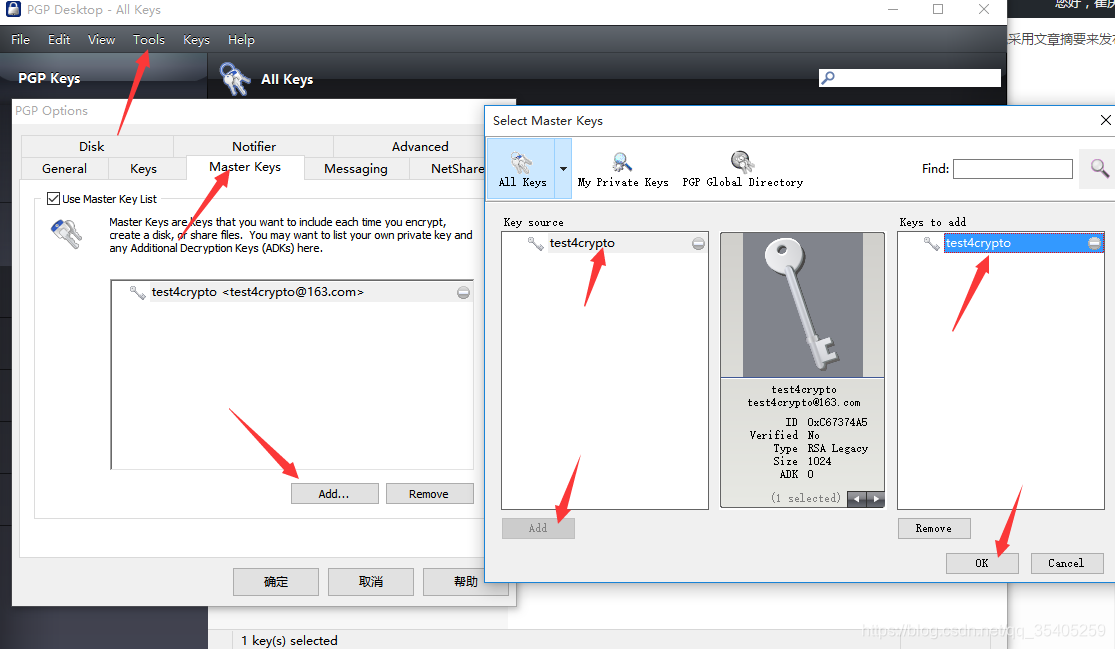This screenshot has width=1115, height=649.
Task: Click the large key preview image
Action: 802,304
